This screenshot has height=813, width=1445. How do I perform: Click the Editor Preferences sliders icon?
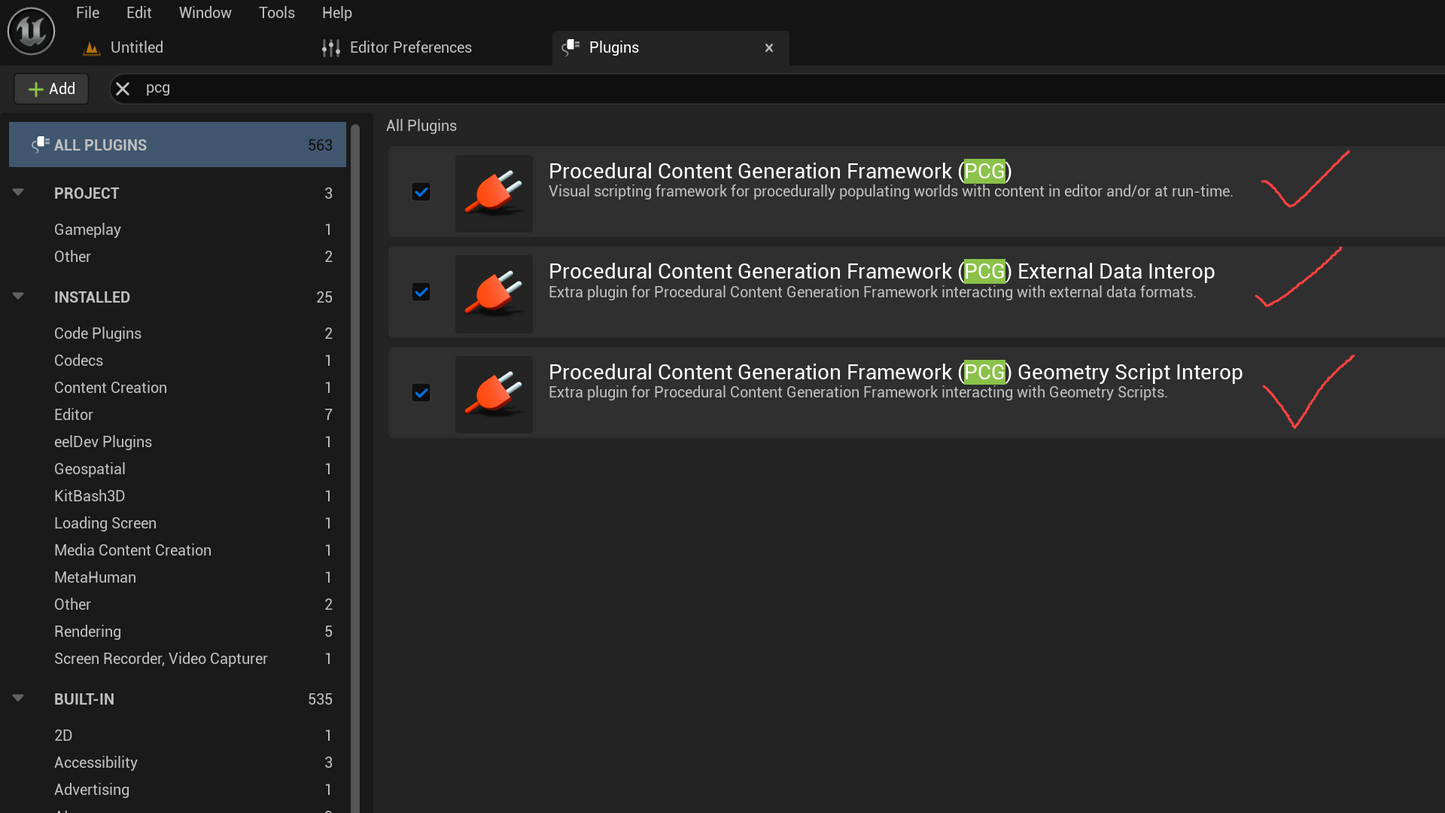tap(331, 48)
